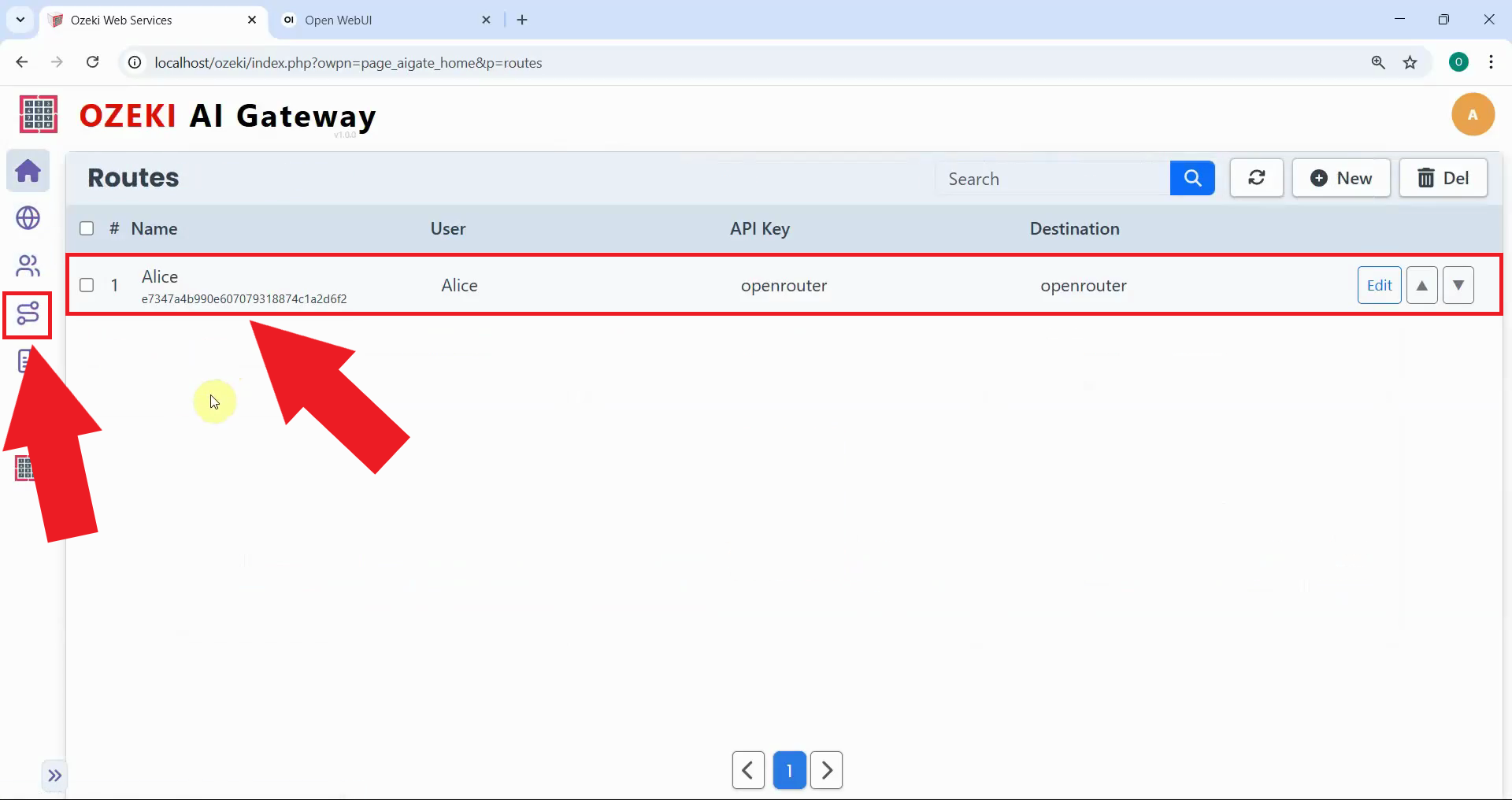This screenshot has height=800, width=1512.
Task: Click the down arrow on Alice's route
Action: [1458, 284]
